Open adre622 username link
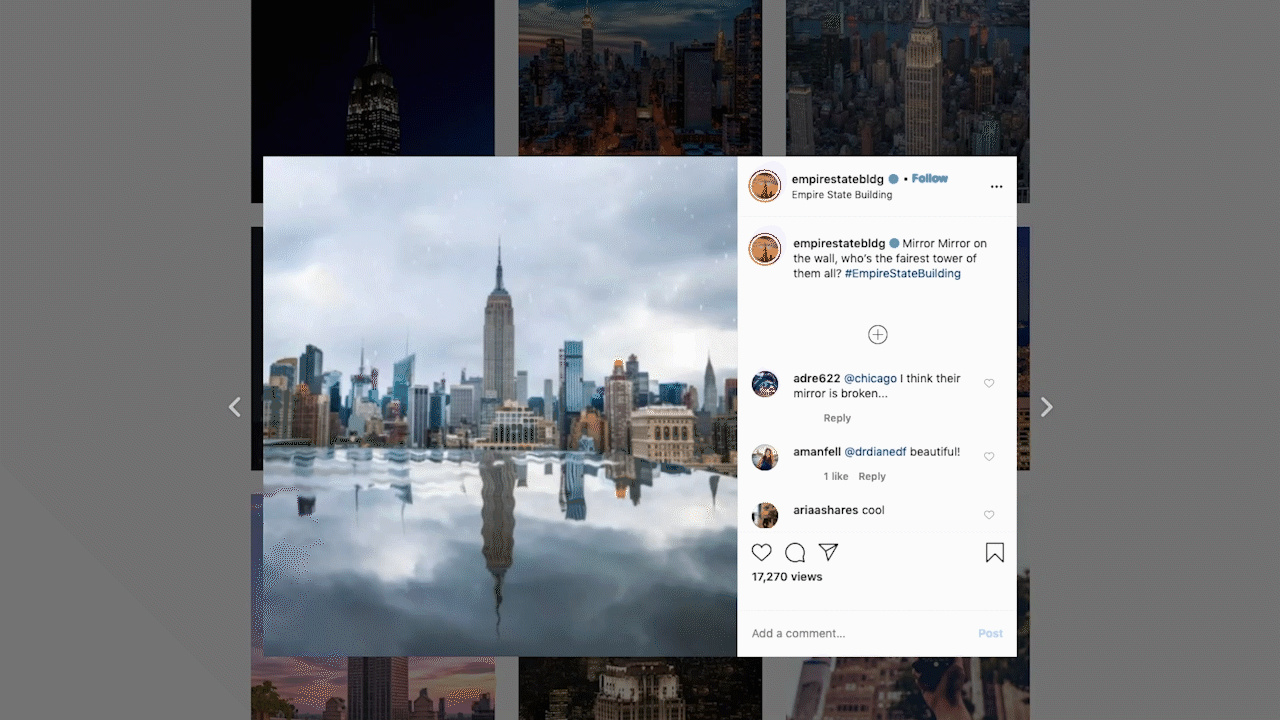Screen dimensions: 1280x720 817,379
